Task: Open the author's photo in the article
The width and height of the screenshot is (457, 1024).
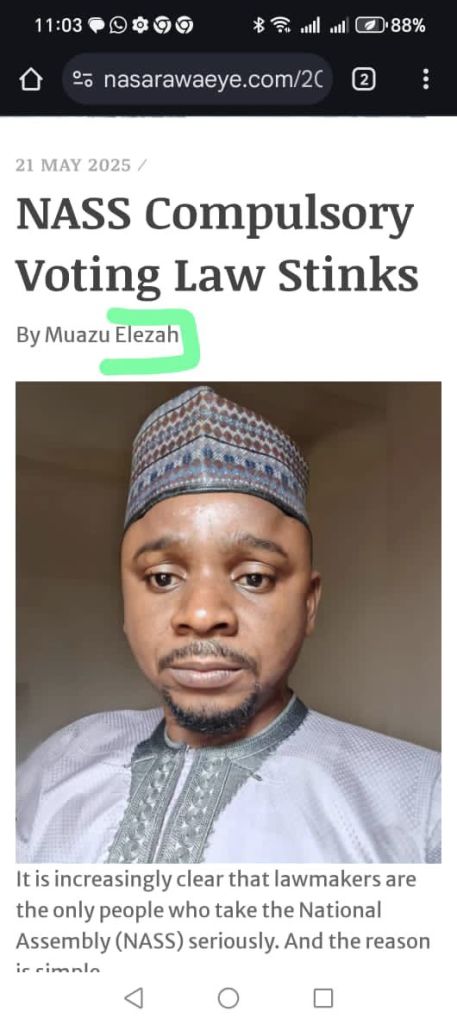Action: [228, 622]
